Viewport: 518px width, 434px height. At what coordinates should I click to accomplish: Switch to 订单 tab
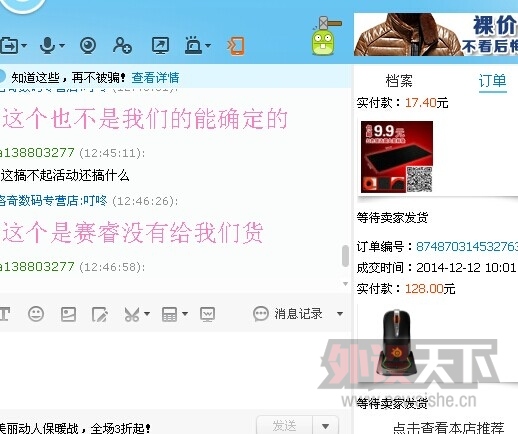493,81
